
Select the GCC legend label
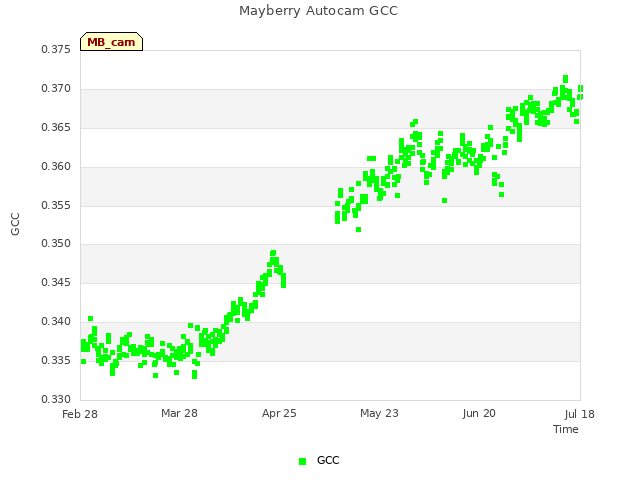point(328,460)
